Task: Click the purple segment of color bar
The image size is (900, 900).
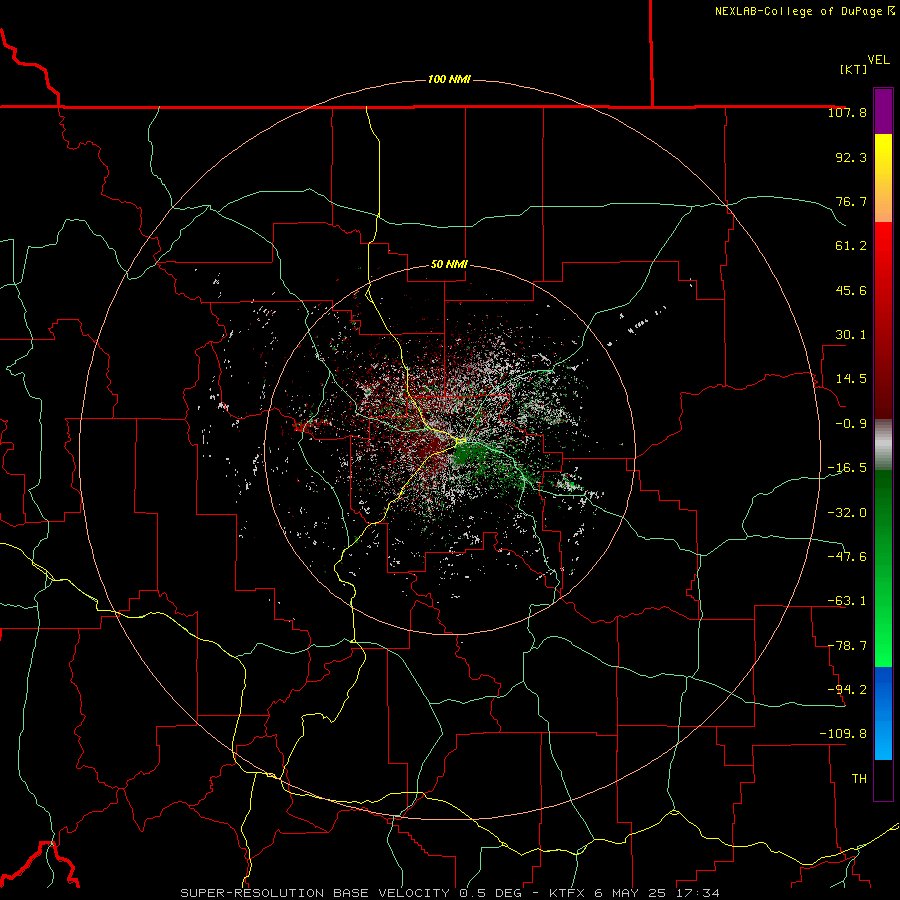Action: click(x=883, y=112)
